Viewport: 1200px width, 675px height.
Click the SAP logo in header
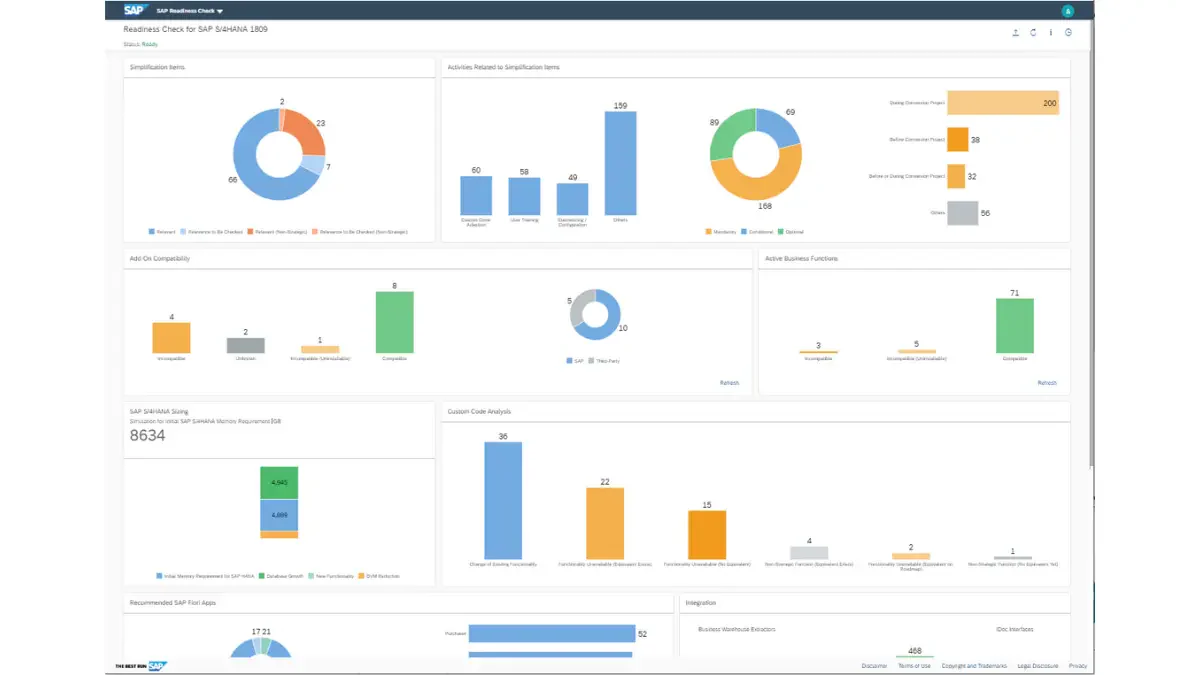[135, 10]
